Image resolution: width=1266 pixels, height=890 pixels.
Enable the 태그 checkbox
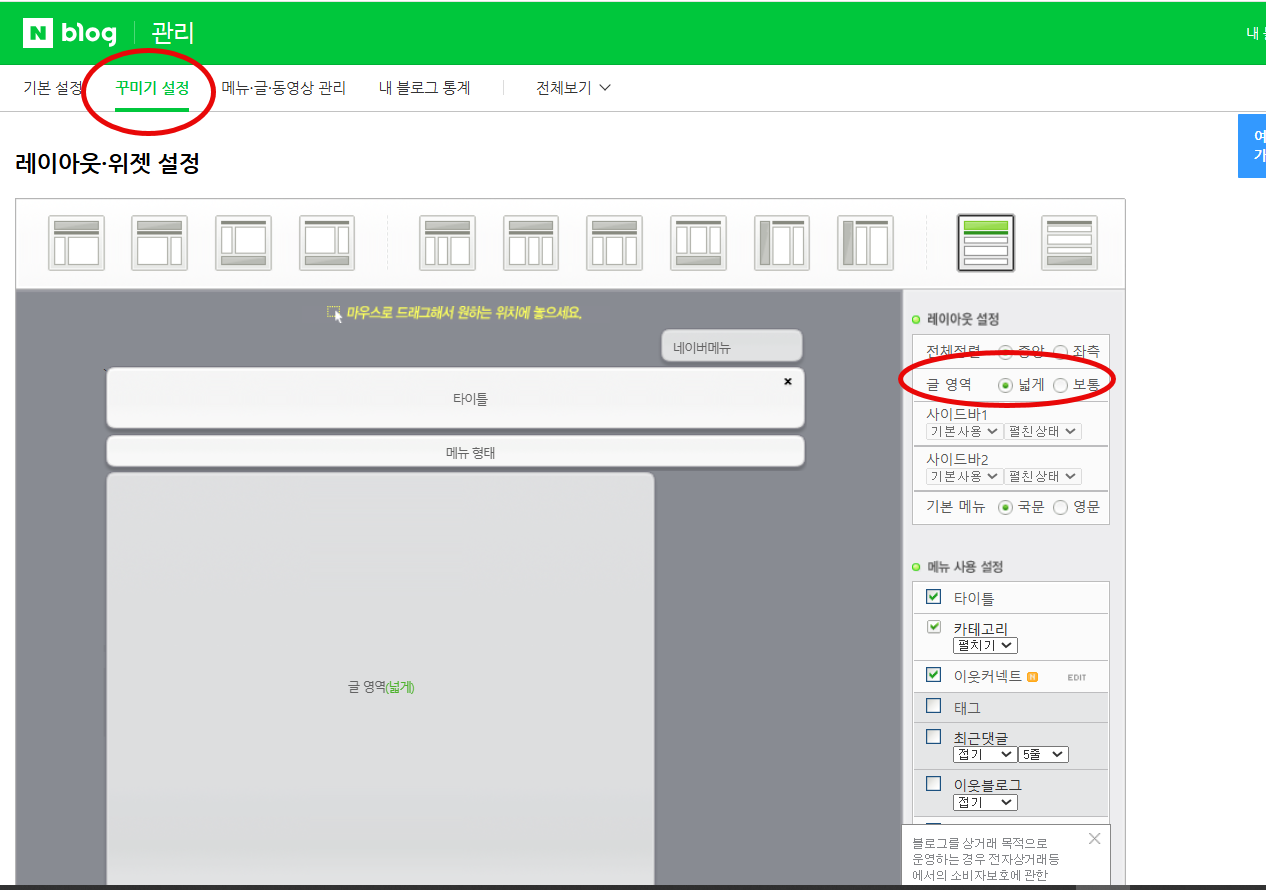pos(932,706)
